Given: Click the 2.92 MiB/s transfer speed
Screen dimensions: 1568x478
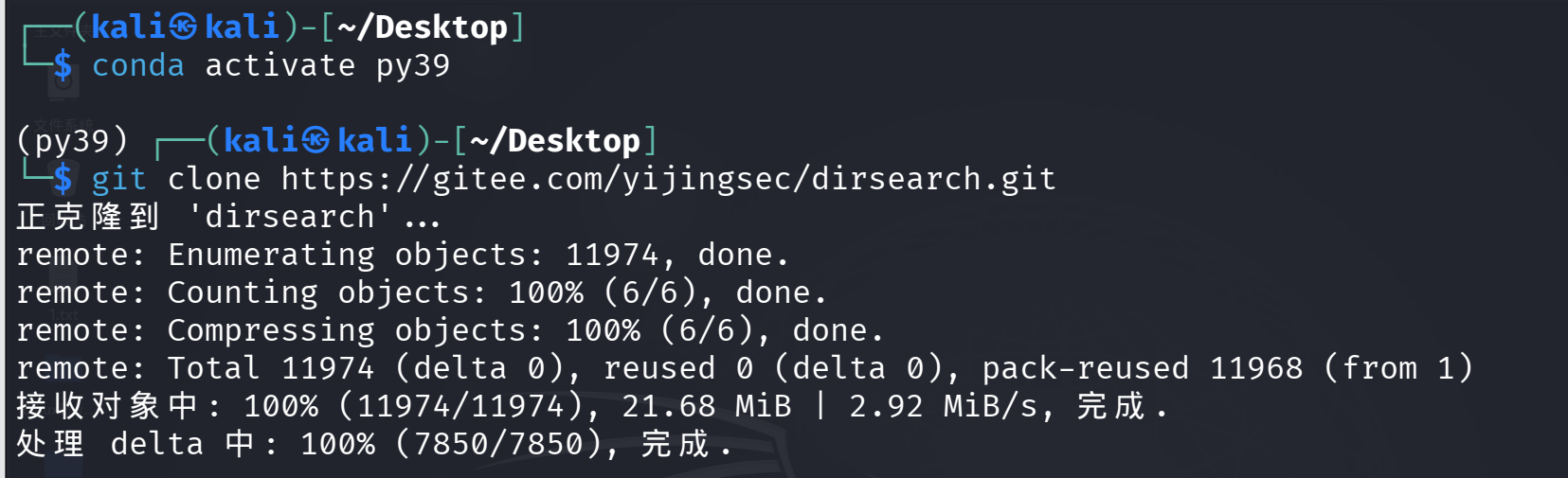Looking at the screenshot, I should pyautogui.click(x=944, y=406).
